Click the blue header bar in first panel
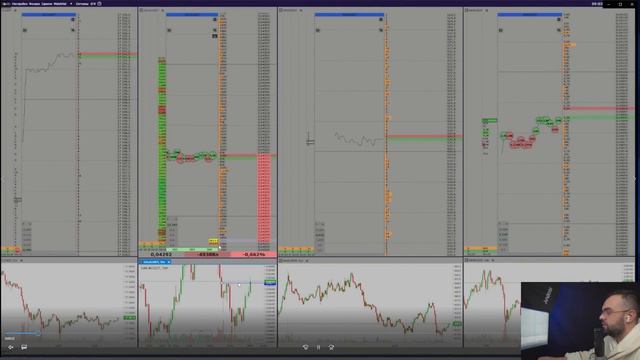 (49, 15)
